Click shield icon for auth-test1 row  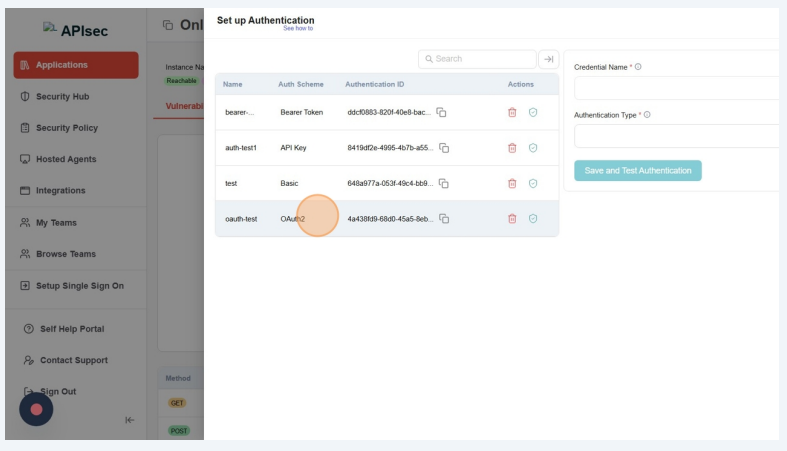(533, 148)
